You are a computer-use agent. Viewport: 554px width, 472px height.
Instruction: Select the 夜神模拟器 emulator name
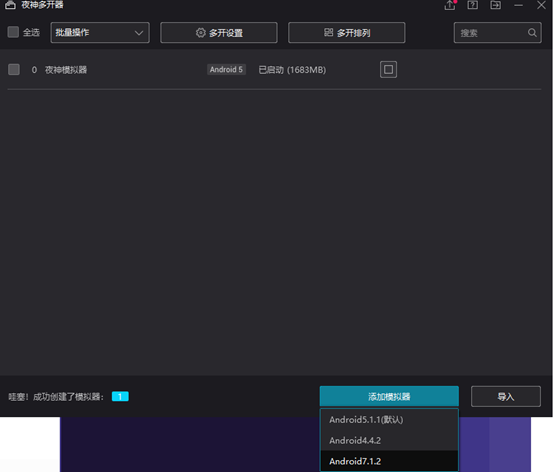(x=66, y=70)
